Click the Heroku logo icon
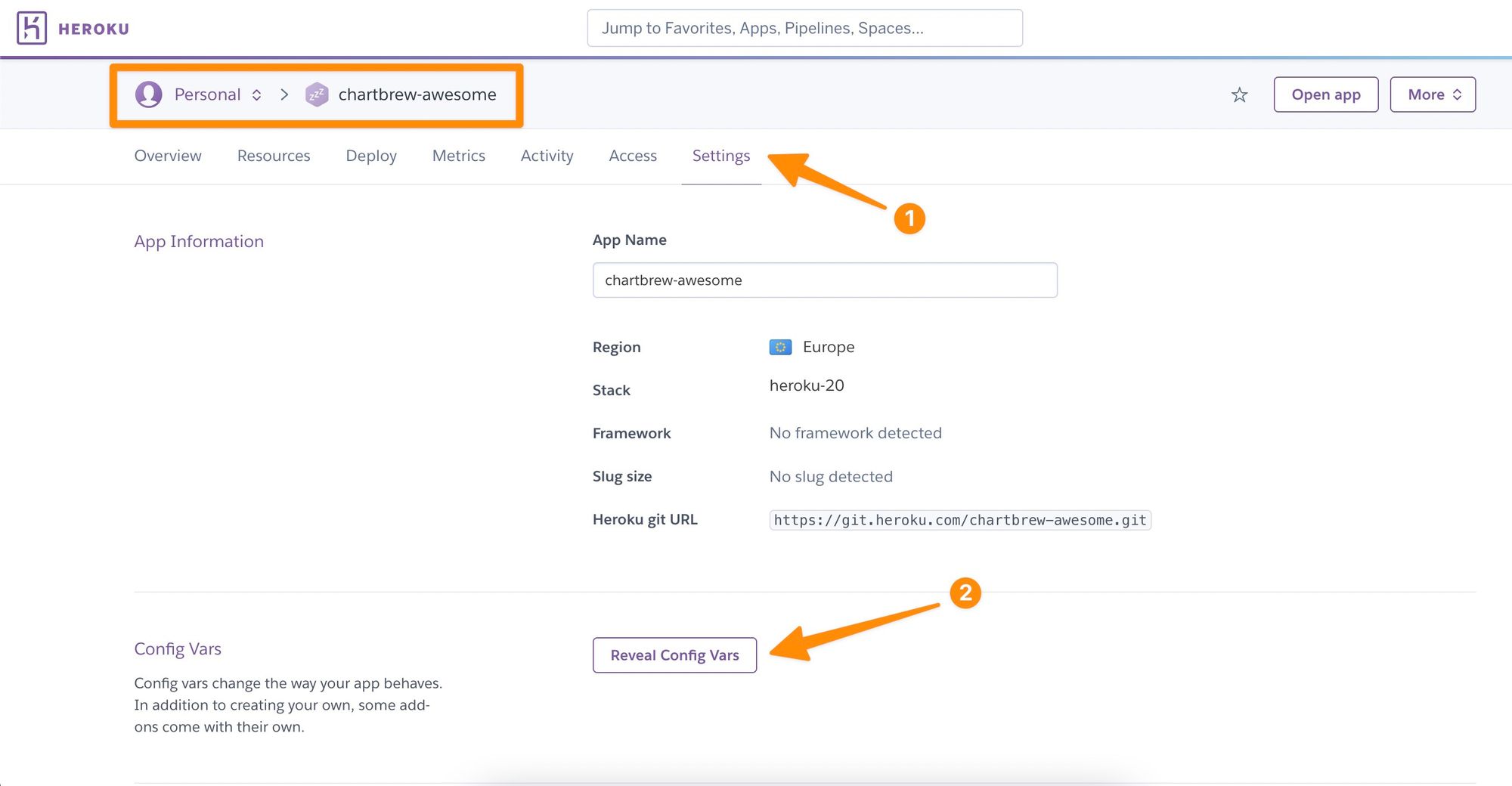This screenshot has width=1512, height=786. (x=32, y=29)
